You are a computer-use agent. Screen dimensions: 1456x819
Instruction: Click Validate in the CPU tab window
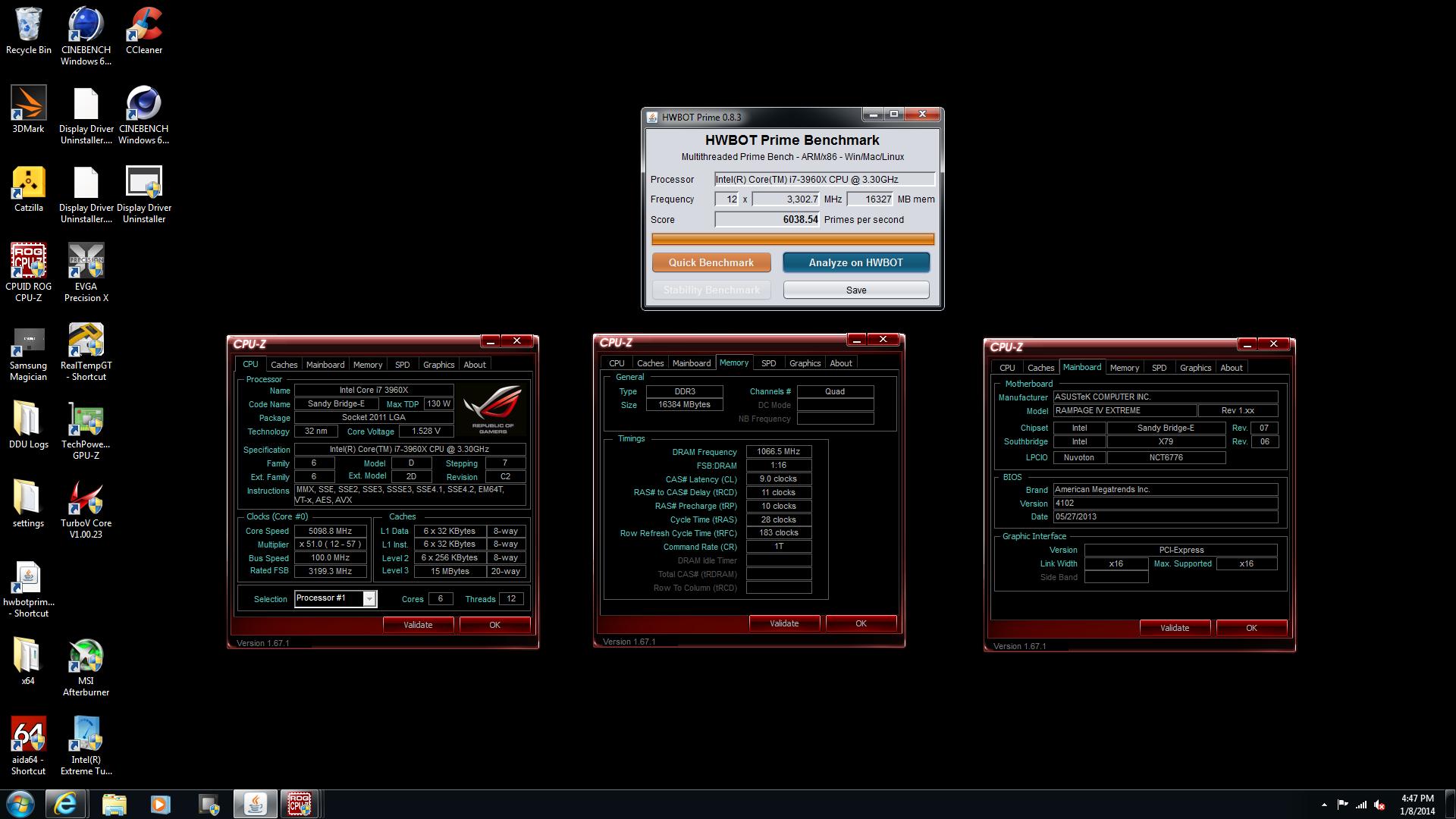coord(418,625)
